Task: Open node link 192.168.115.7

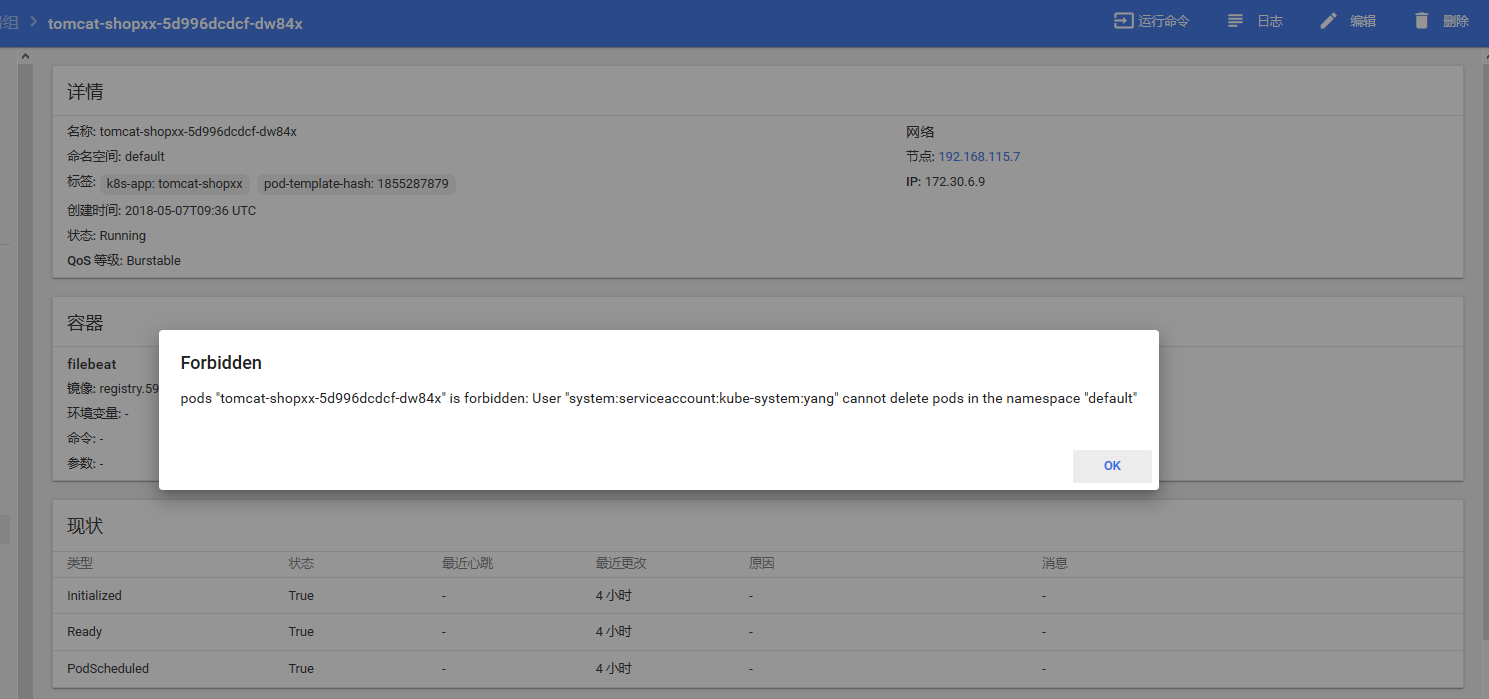Action: click(979, 157)
